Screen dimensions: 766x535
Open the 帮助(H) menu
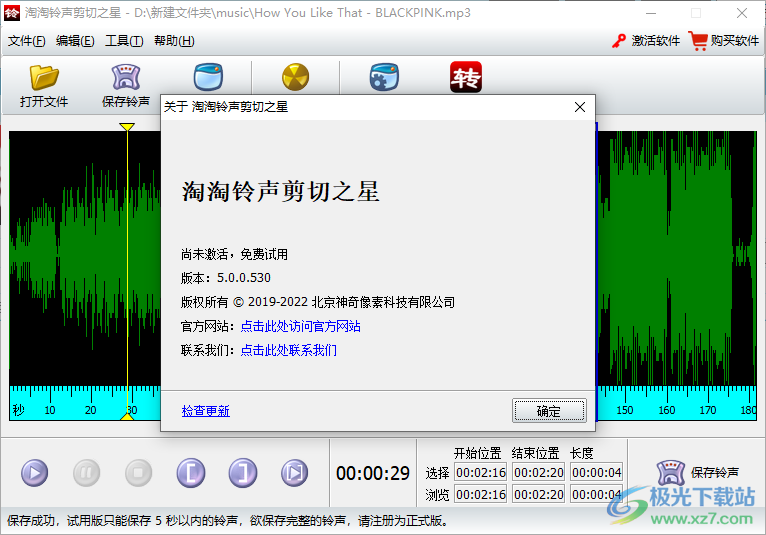click(x=174, y=41)
